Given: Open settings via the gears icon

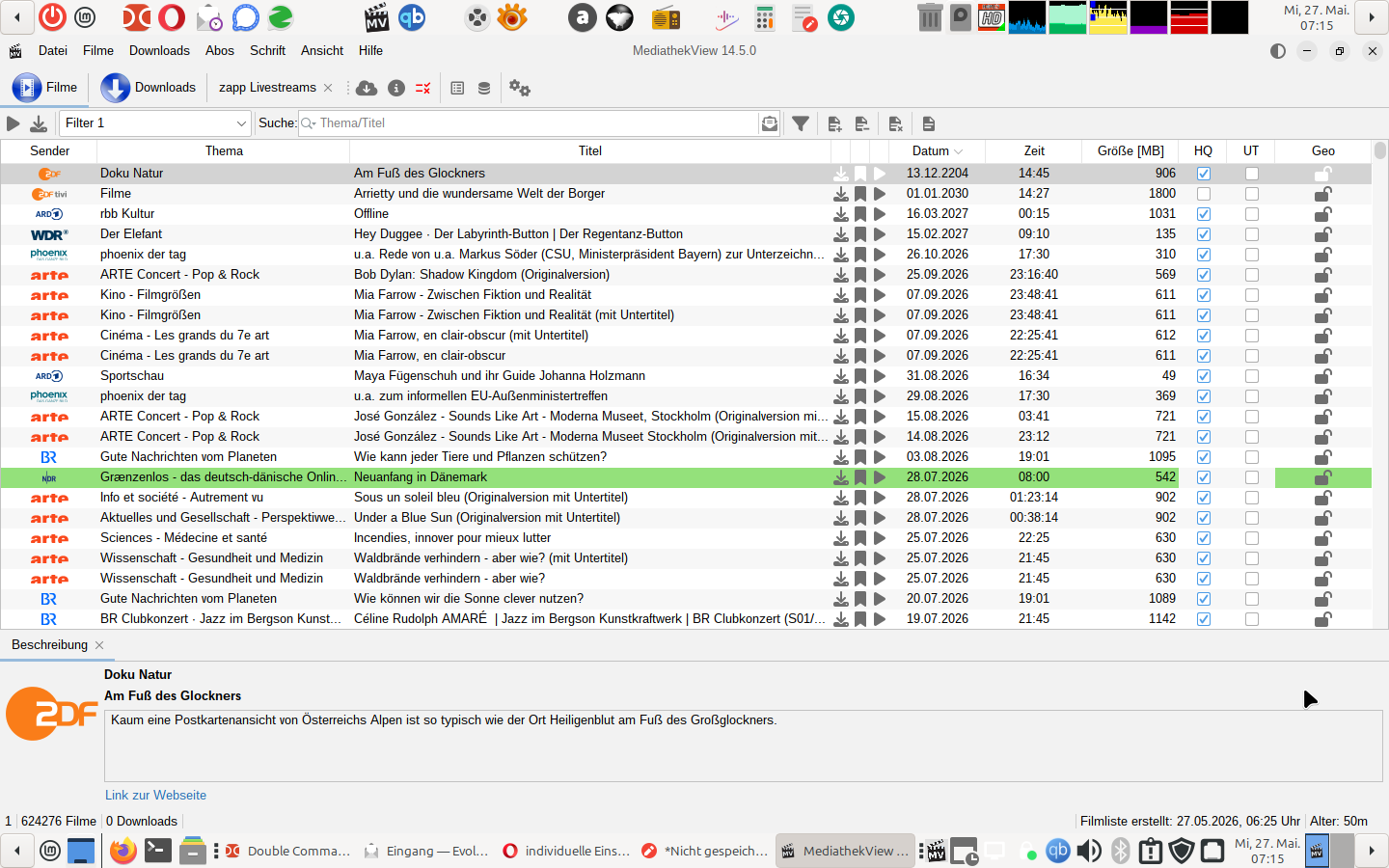Looking at the screenshot, I should coord(520,88).
